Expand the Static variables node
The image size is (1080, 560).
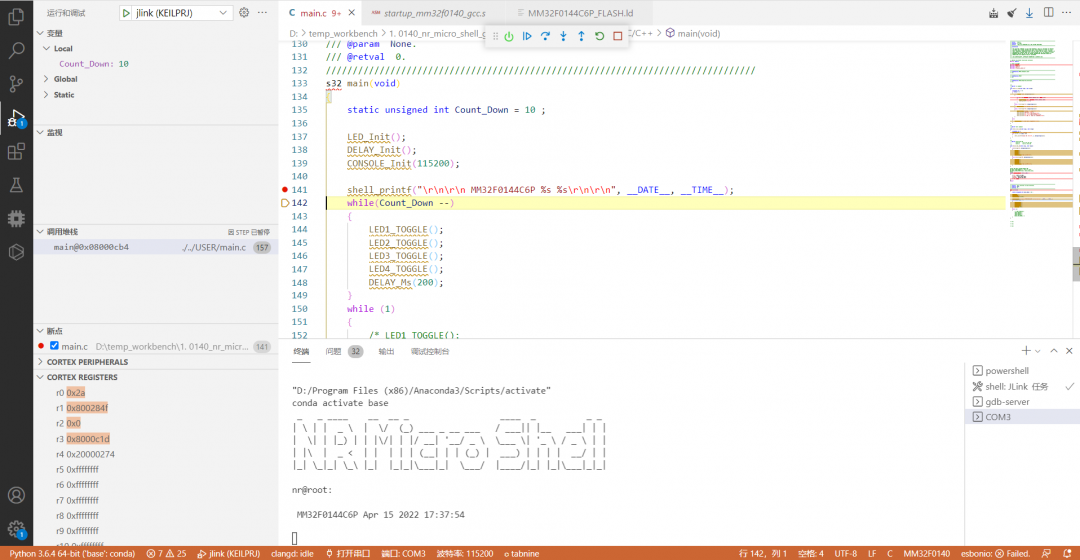[46, 94]
